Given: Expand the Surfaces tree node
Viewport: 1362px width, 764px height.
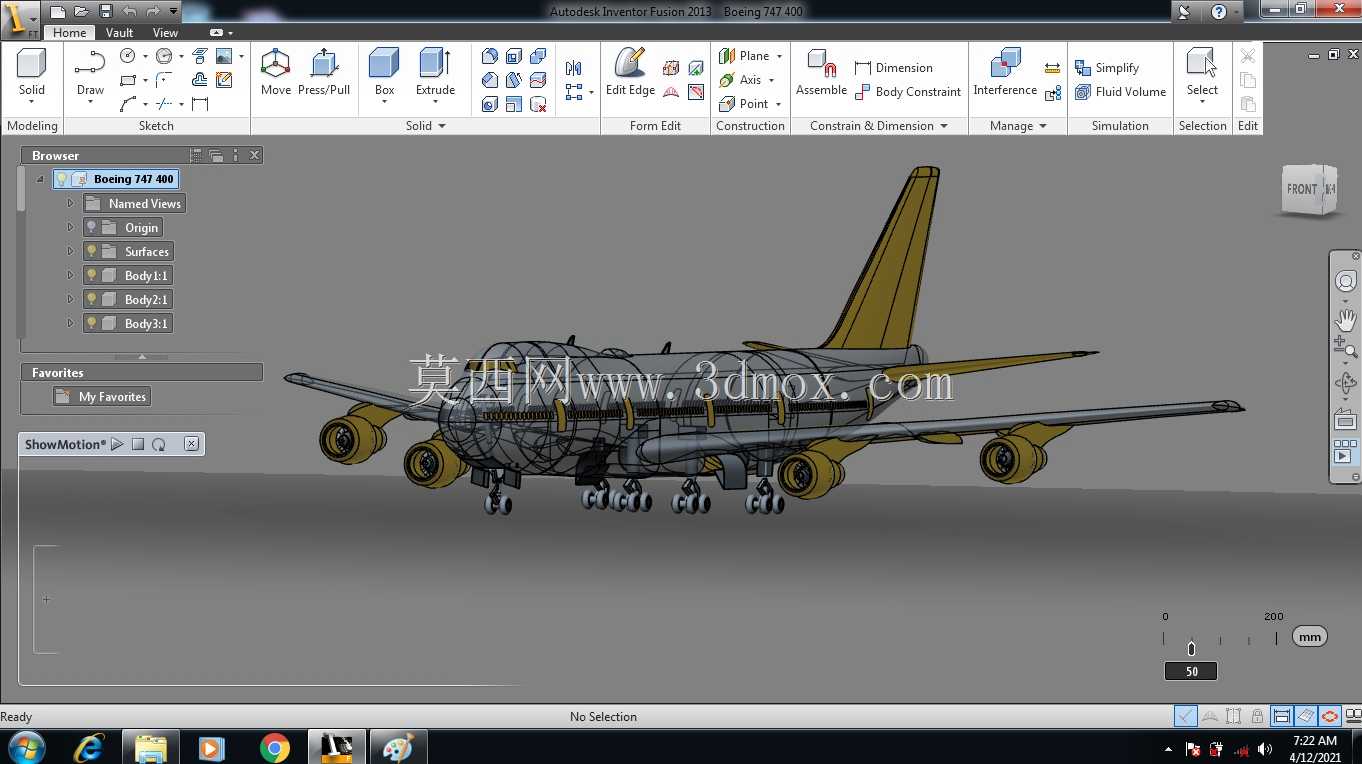Looking at the screenshot, I should pos(70,251).
